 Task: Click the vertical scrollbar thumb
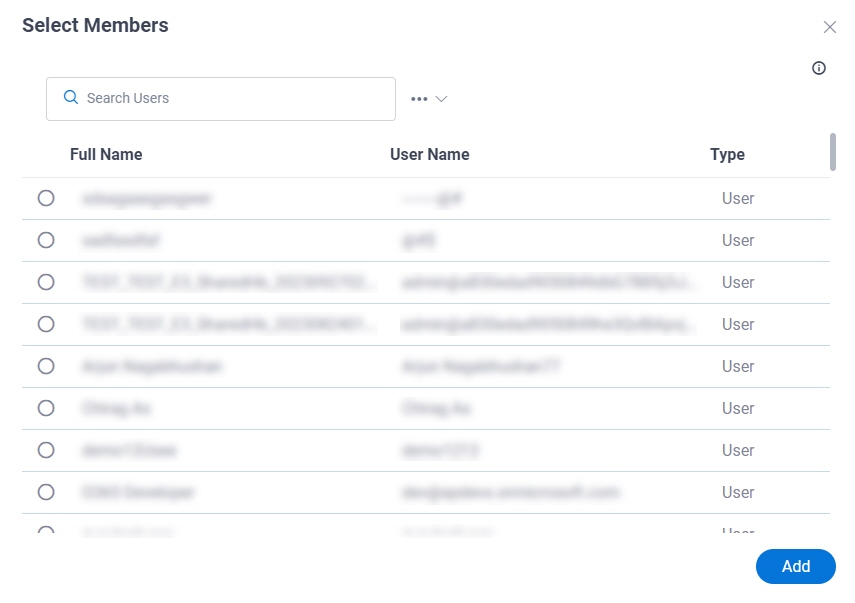coord(833,152)
